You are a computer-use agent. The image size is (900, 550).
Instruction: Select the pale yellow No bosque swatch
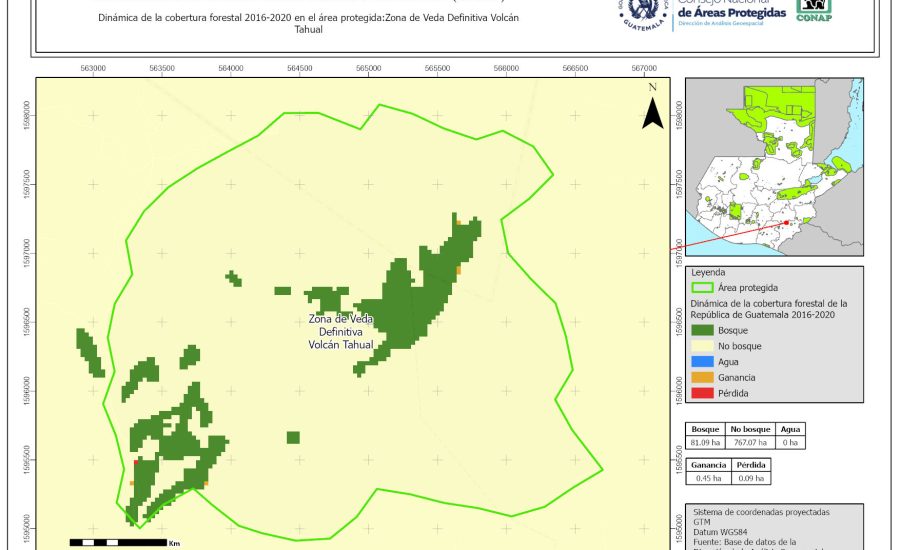[x=703, y=345]
